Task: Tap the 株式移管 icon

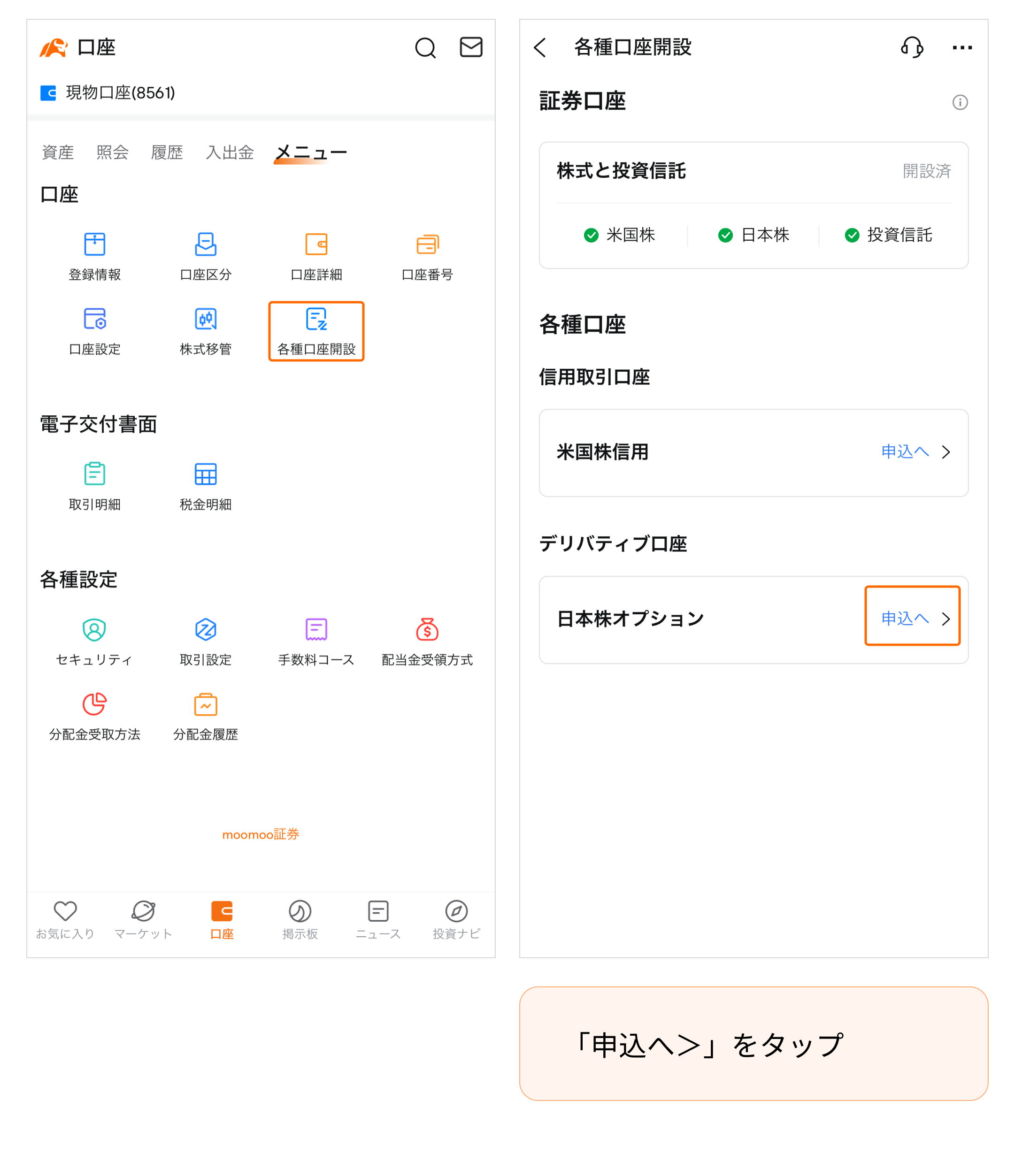Action: 206,320
